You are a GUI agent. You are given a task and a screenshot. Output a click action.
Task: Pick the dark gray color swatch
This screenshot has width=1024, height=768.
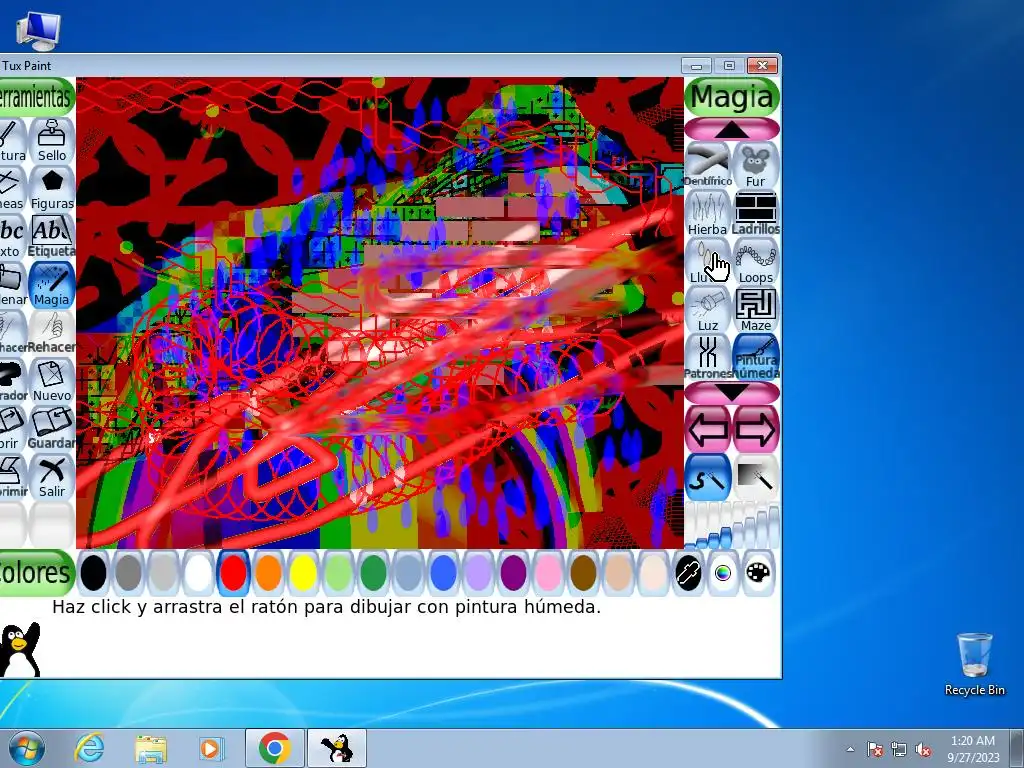(128, 573)
